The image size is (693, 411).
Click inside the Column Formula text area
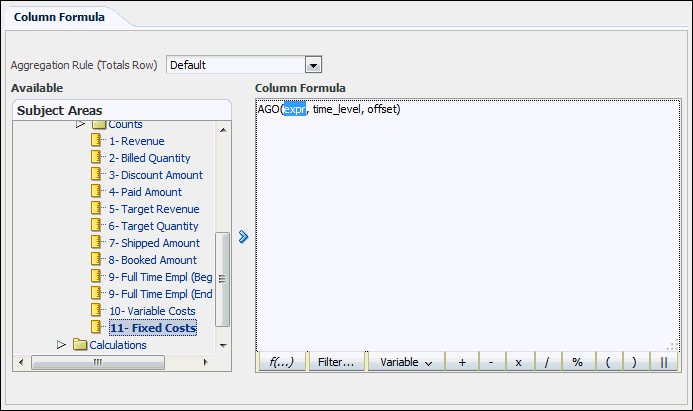468,225
